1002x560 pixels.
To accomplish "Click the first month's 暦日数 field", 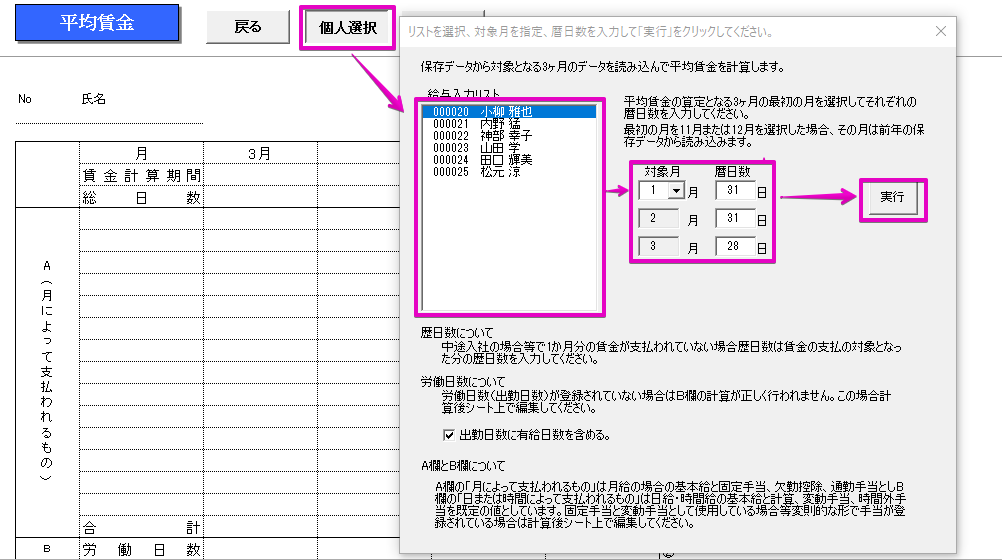I will (734, 191).
